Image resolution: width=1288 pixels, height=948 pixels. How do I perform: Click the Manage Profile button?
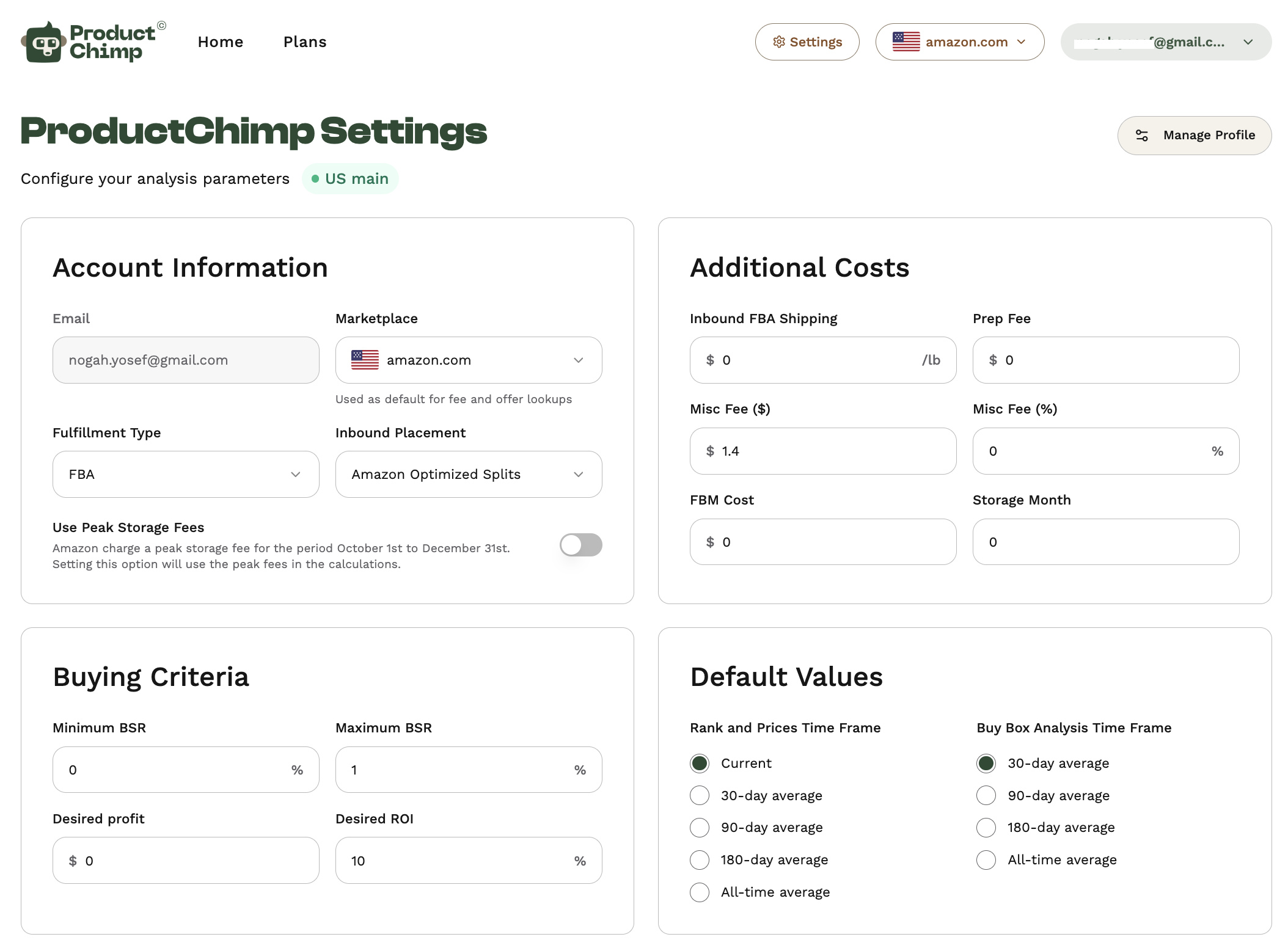click(x=1195, y=136)
